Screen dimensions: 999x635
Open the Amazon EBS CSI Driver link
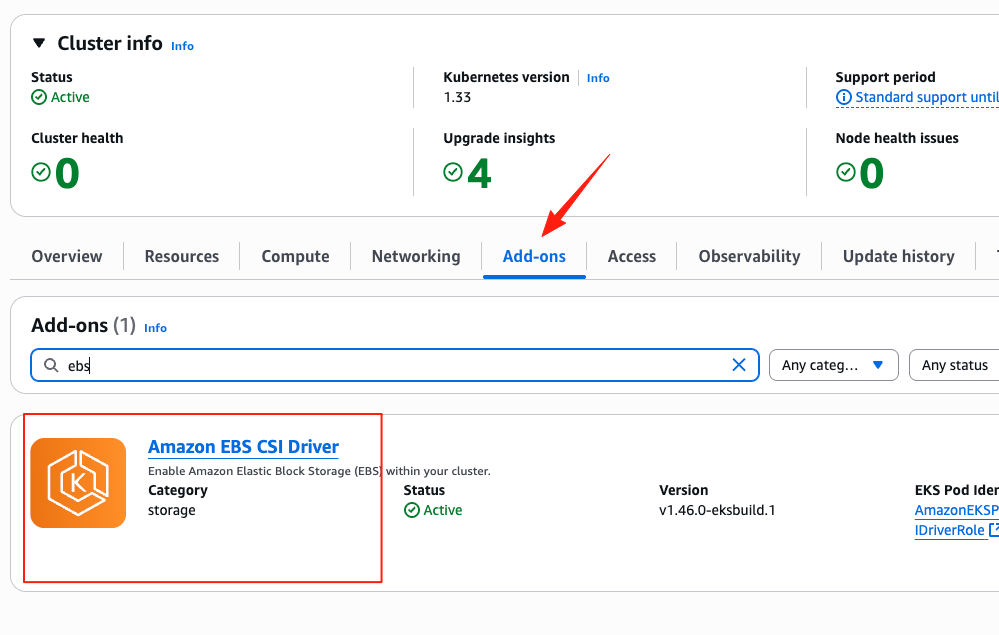tap(243, 447)
